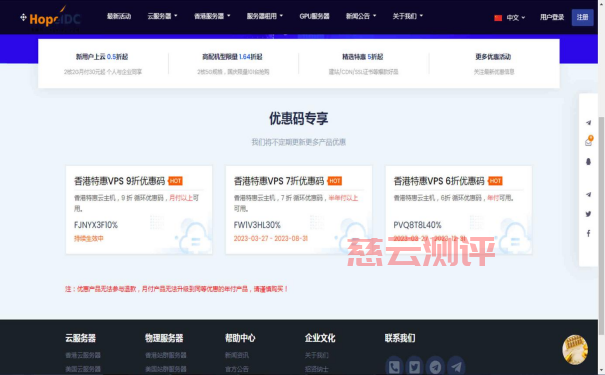
Task: Click coupon code PVQ8T8L40%
Action: point(417,225)
